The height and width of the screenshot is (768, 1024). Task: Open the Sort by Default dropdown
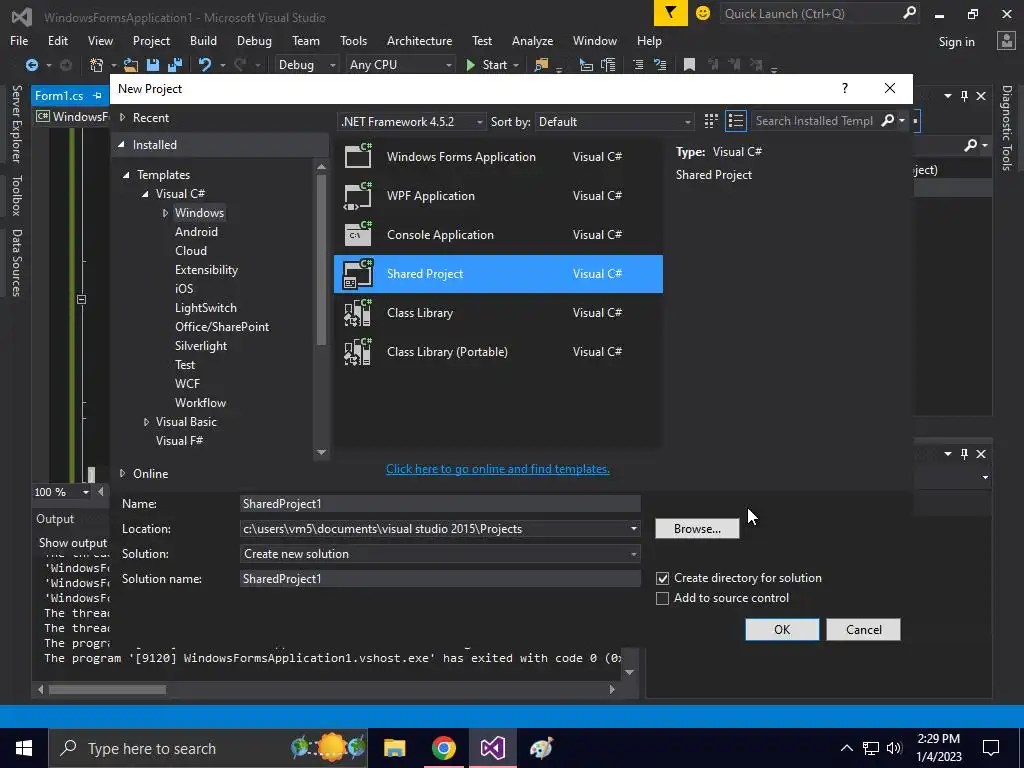pos(614,121)
